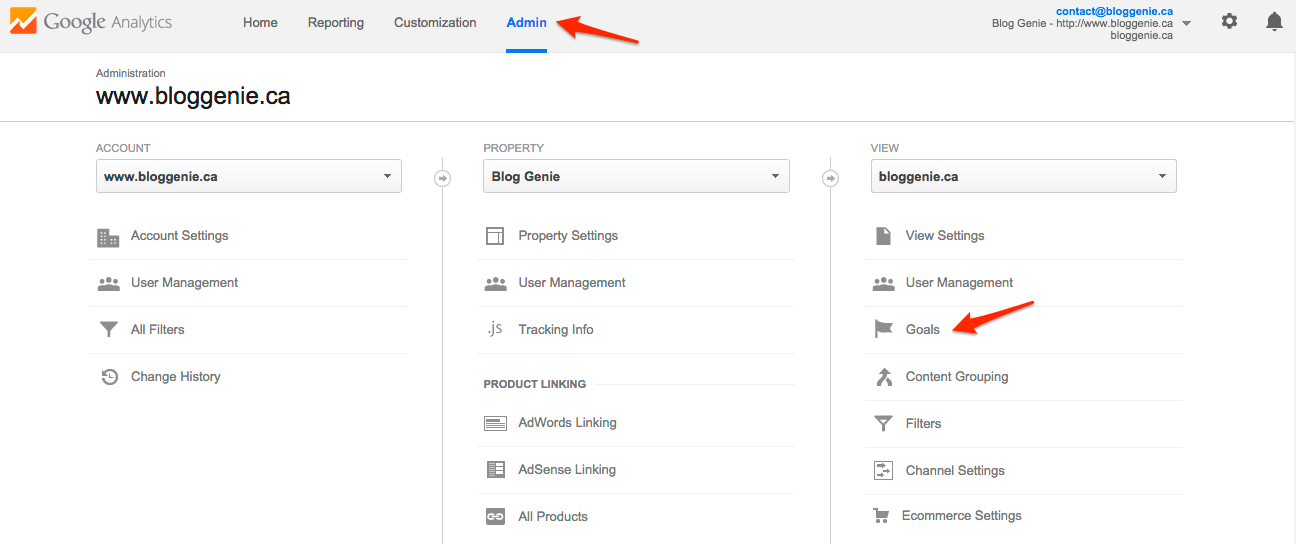Switch to the Reporting tab
The height and width of the screenshot is (544, 1296).
(336, 22)
